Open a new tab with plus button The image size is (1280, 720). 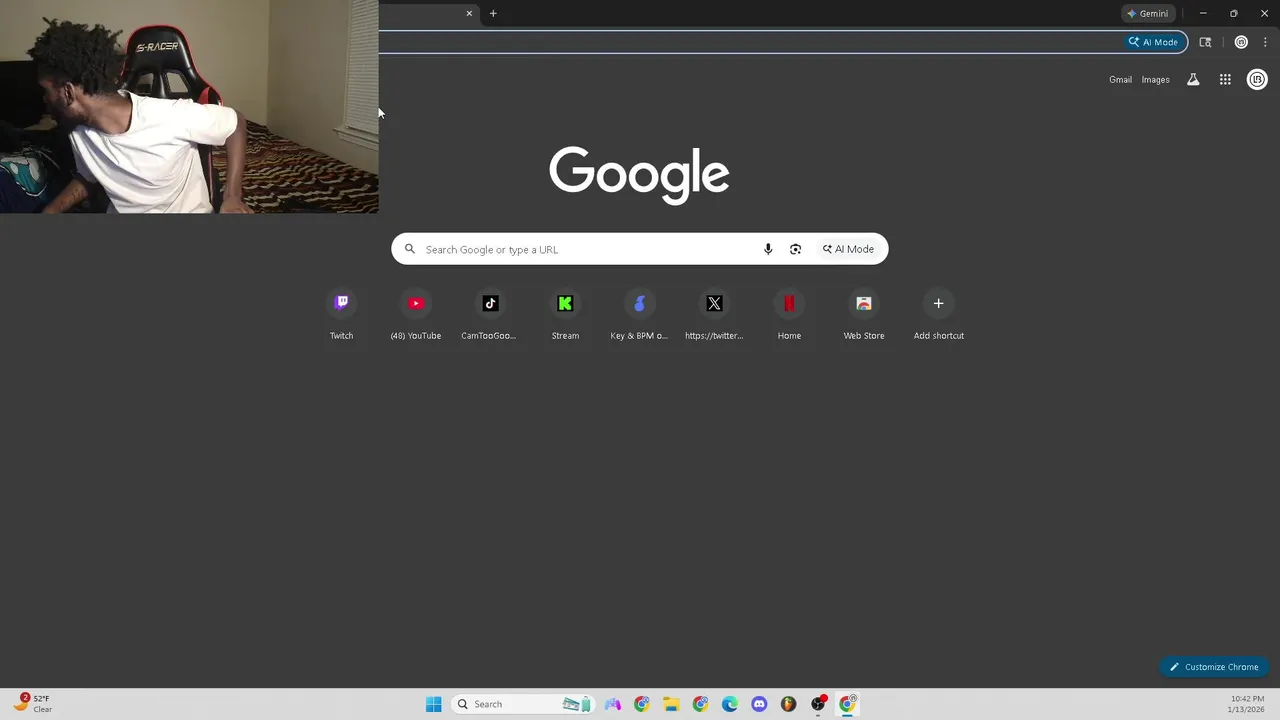(x=493, y=13)
